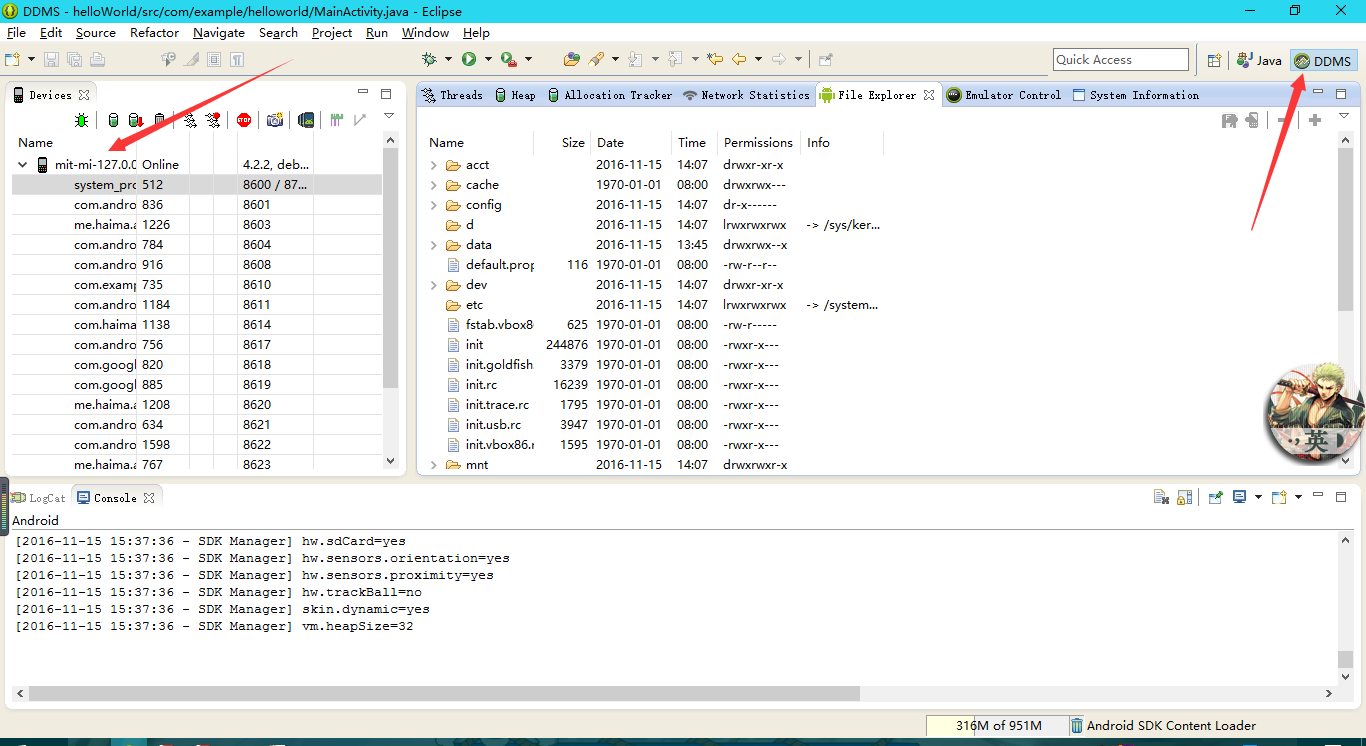Image resolution: width=1366 pixels, height=746 pixels.
Task: Click the new folder plus icon
Action: [x=1315, y=120]
